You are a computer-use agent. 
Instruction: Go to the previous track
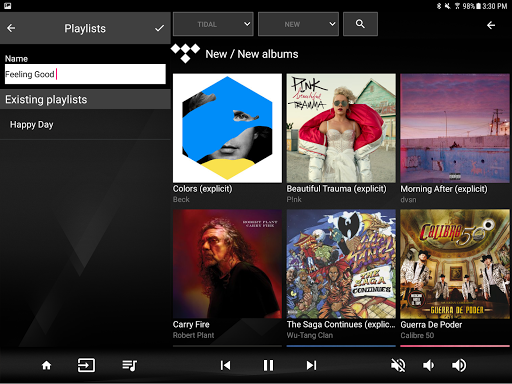point(226,365)
